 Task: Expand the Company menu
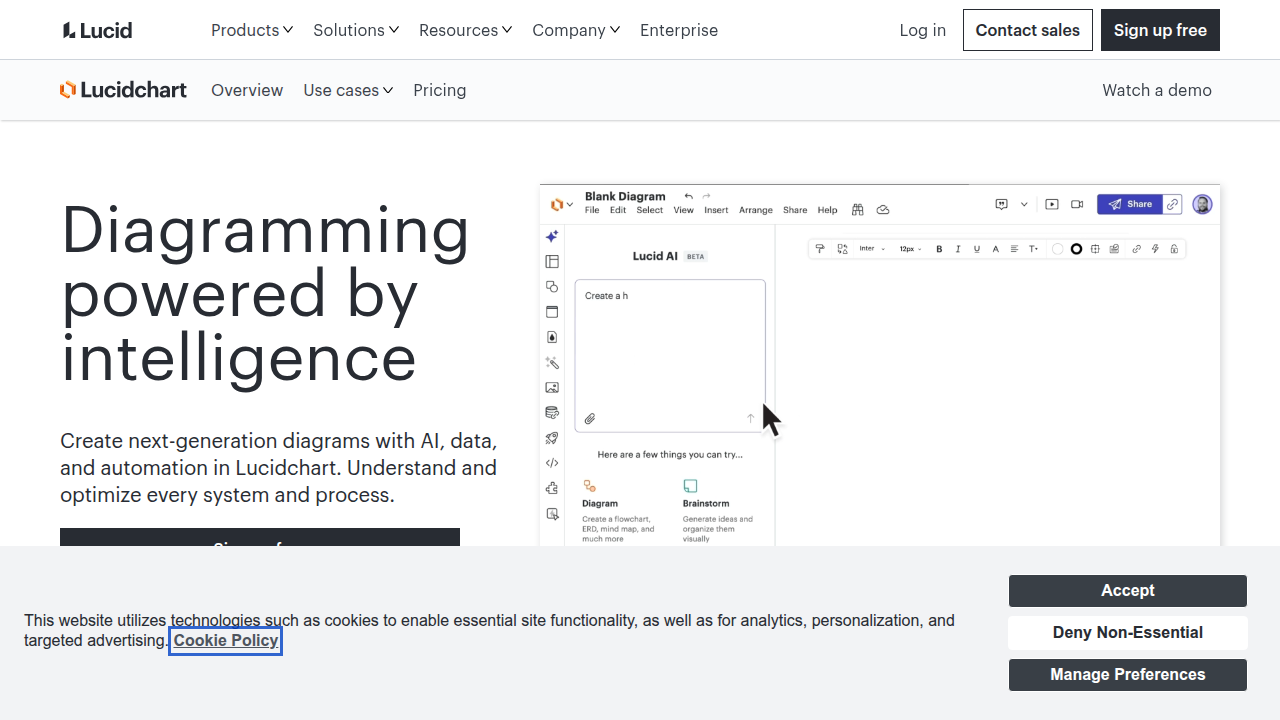tap(576, 30)
